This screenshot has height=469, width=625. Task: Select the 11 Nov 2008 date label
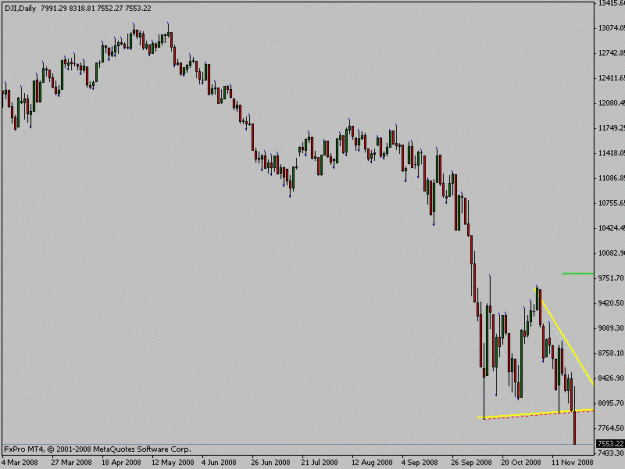[572, 463]
